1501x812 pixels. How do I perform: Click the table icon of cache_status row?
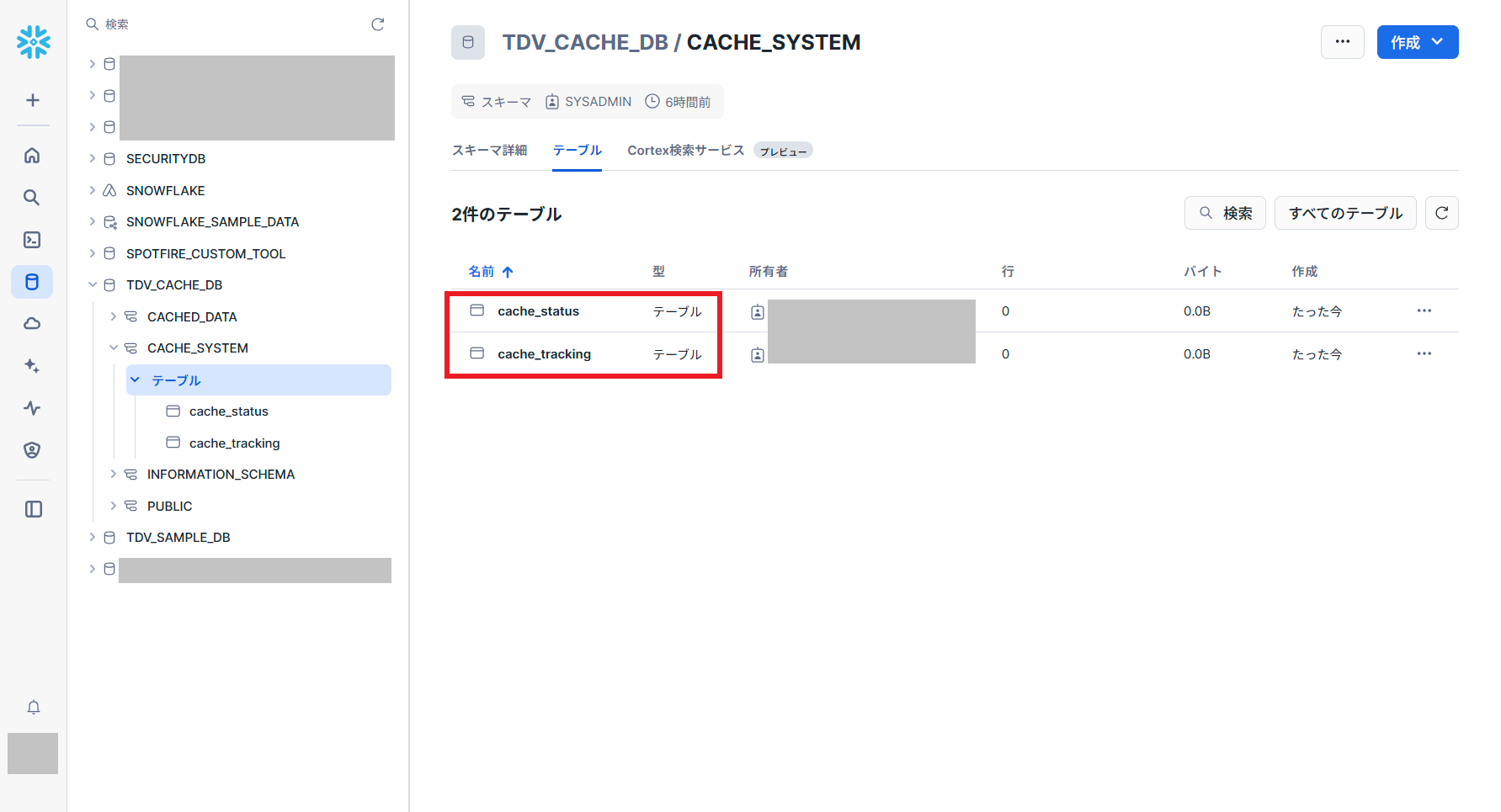477,310
